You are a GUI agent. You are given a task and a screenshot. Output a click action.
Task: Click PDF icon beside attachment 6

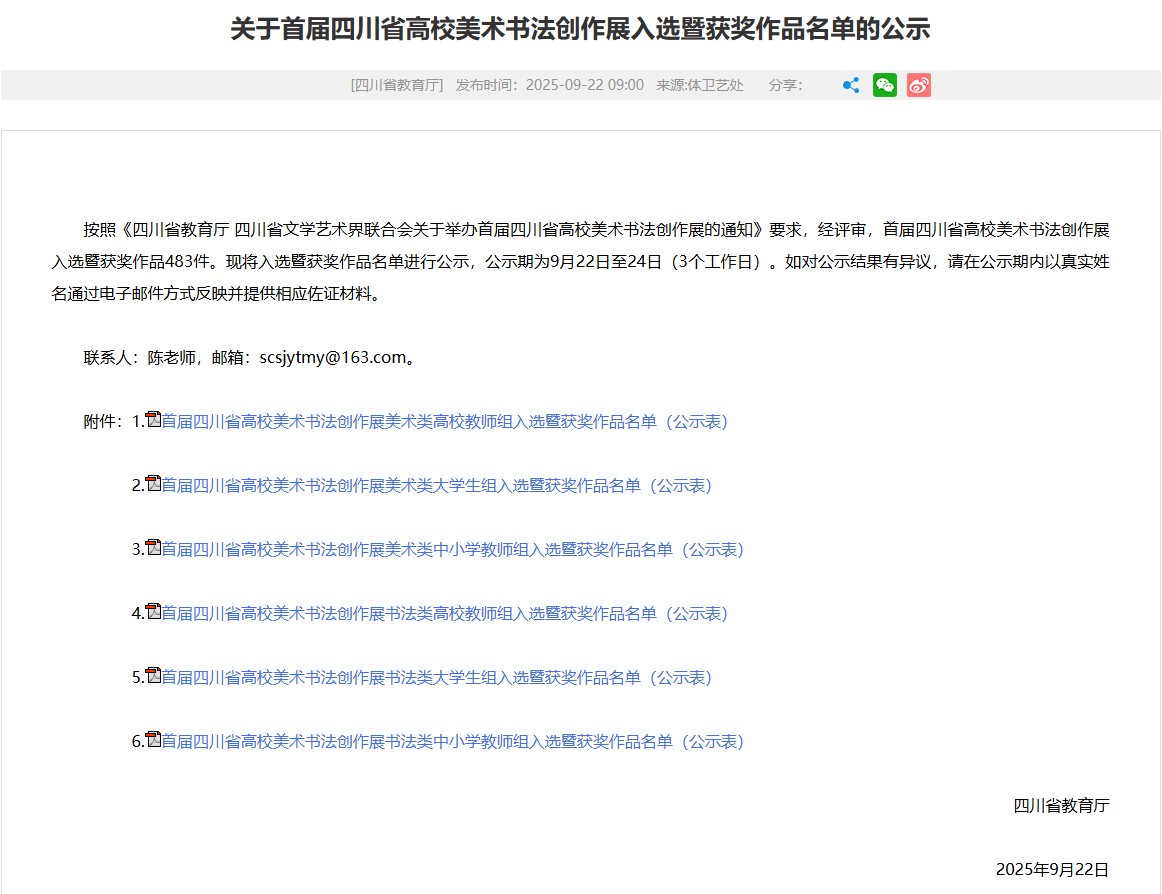point(153,739)
